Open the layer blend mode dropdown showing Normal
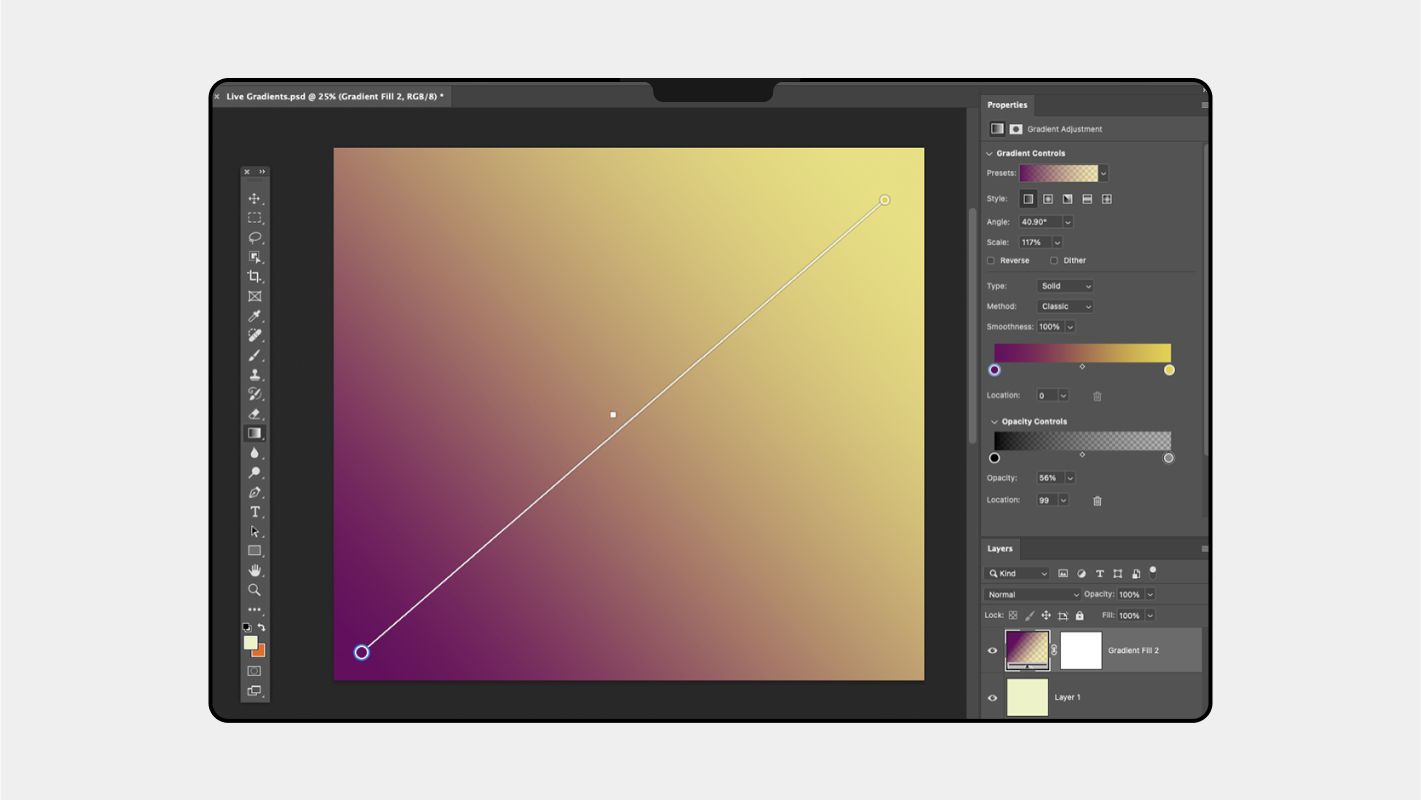1421x800 pixels. [1031, 594]
